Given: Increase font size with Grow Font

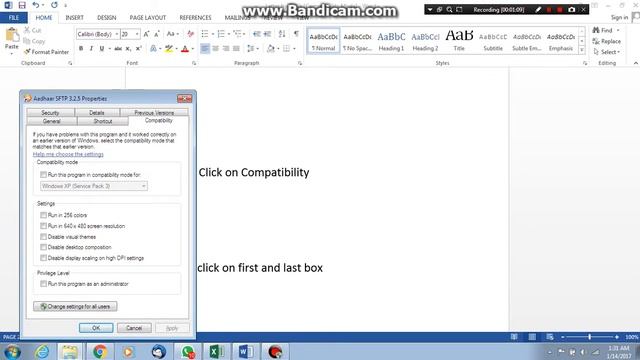Looking at the screenshot, I should point(146,34).
